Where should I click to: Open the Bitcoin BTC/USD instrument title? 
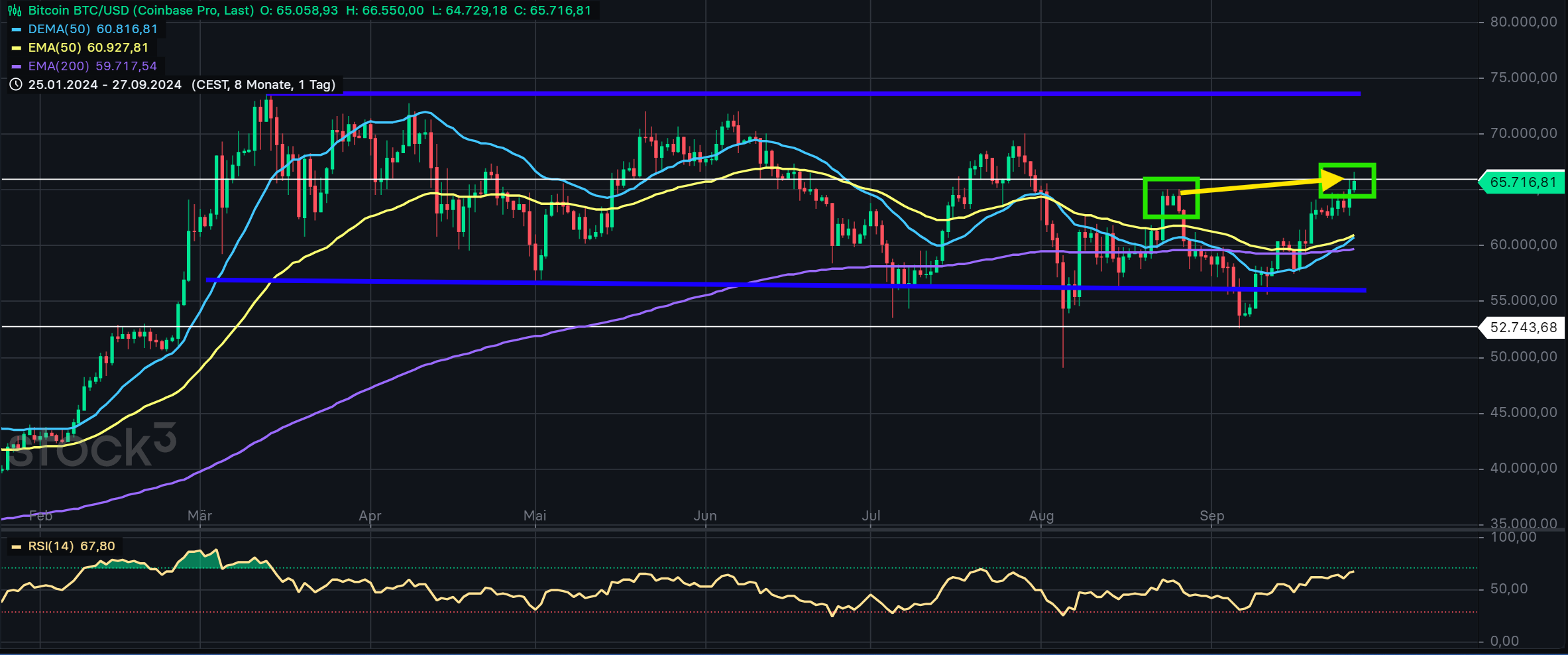pyautogui.click(x=140, y=11)
